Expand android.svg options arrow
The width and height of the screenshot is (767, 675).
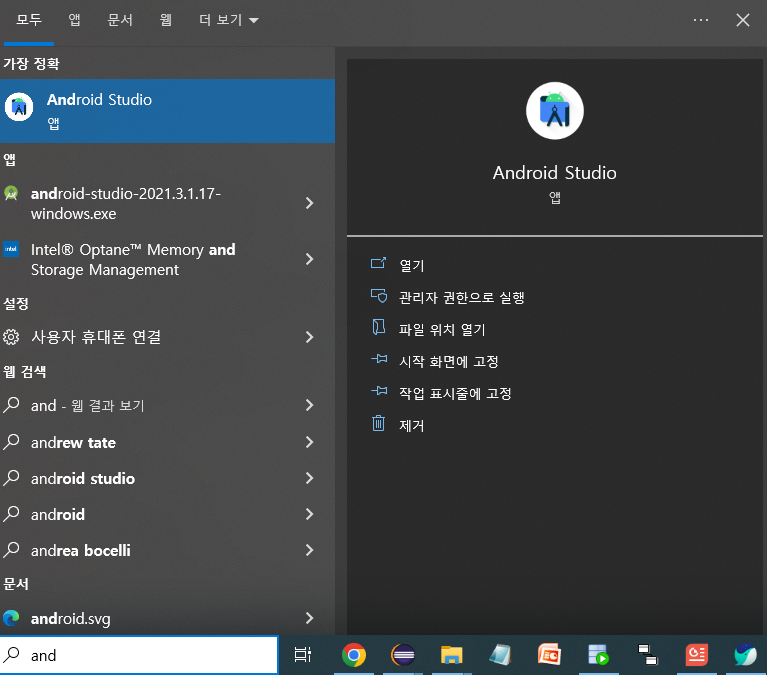pos(309,618)
